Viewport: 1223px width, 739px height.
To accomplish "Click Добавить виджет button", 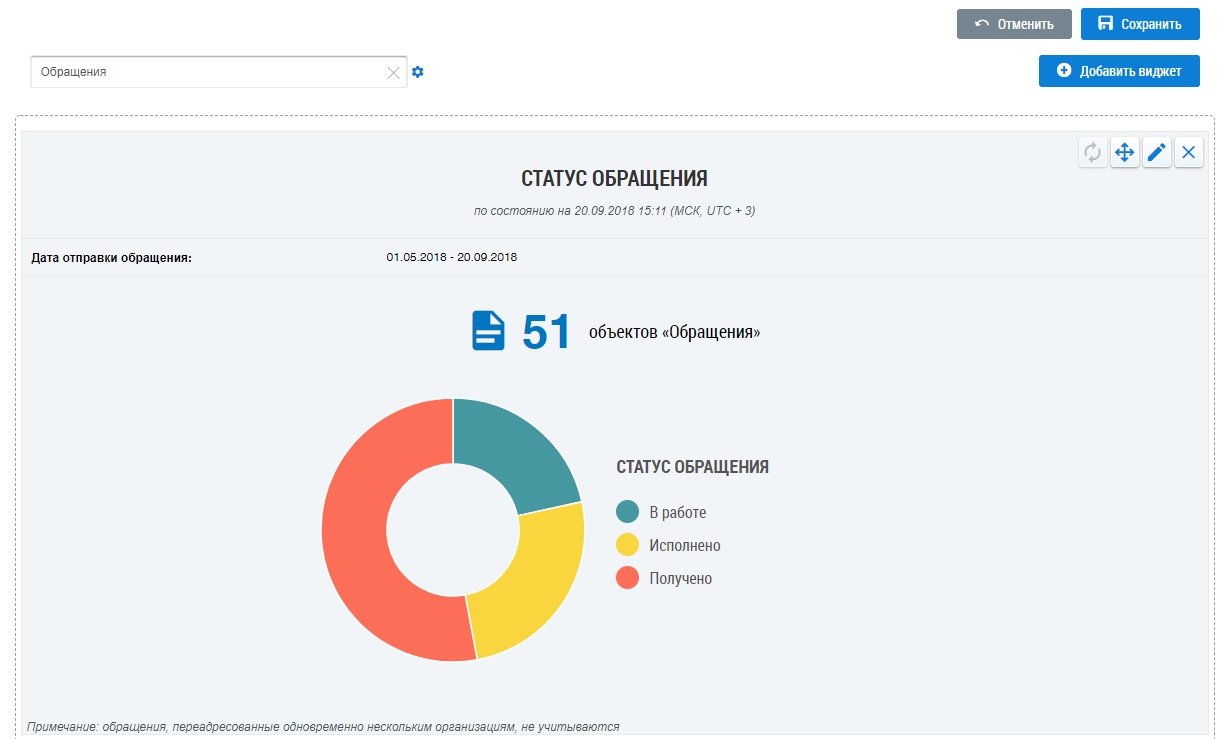I will click(x=1119, y=71).
